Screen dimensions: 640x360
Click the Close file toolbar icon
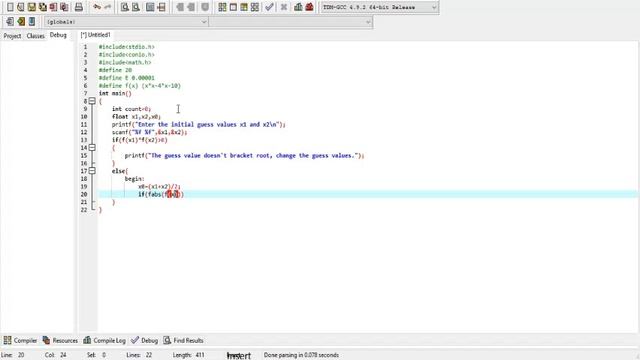53,7
